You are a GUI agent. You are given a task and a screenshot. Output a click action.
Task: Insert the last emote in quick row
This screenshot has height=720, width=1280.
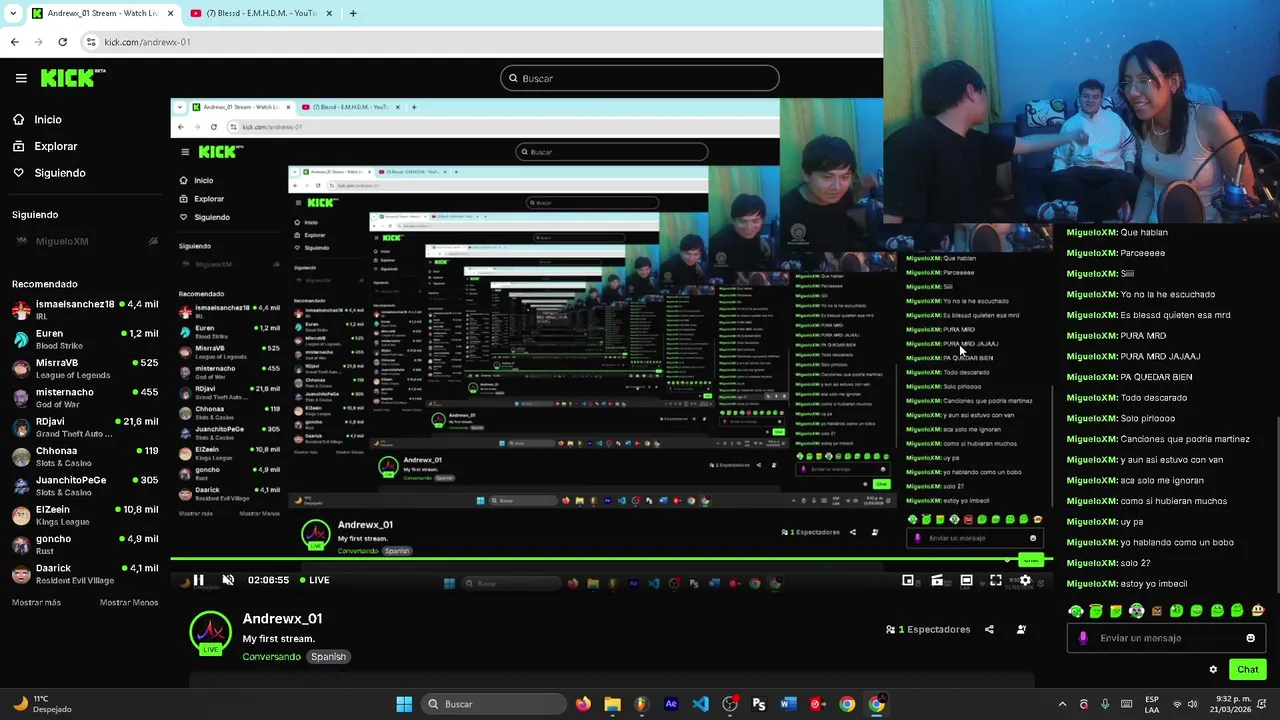pyautogui.click(x=1257, y=611)
